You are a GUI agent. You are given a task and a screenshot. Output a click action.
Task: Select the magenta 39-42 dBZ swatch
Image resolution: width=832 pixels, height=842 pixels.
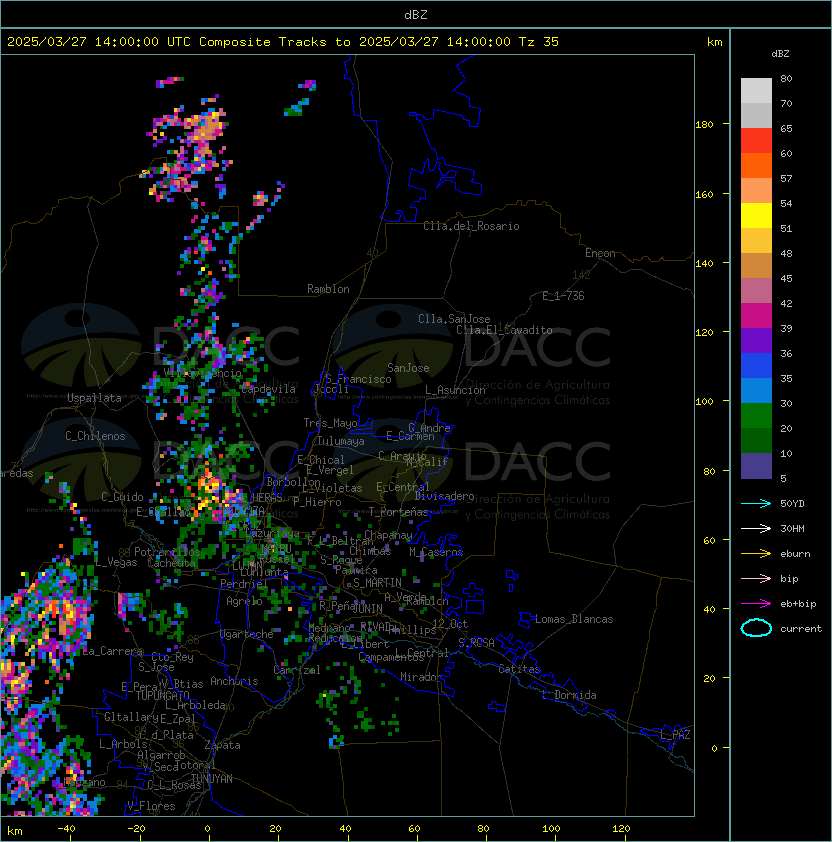[x=756, y=316]
